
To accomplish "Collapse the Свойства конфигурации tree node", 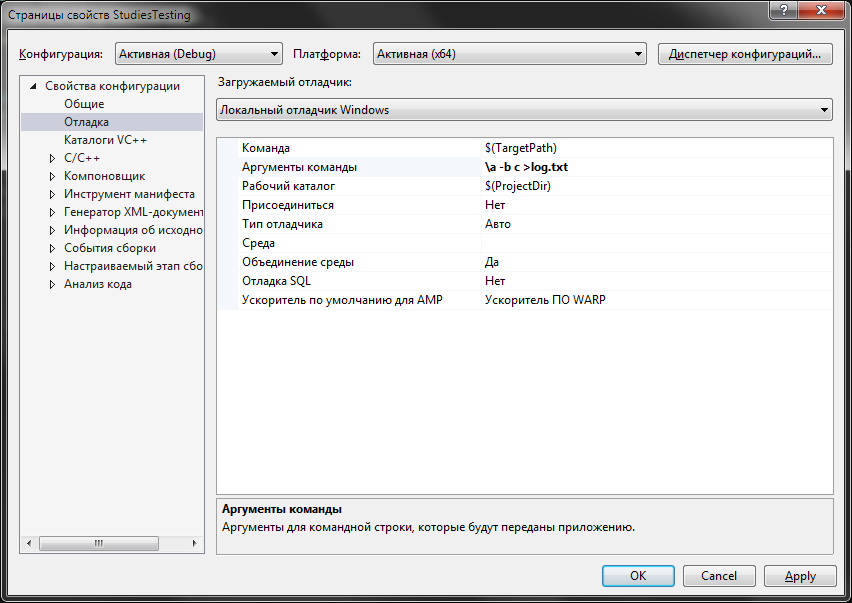I will pyautogui.click(x=33, y=86).
